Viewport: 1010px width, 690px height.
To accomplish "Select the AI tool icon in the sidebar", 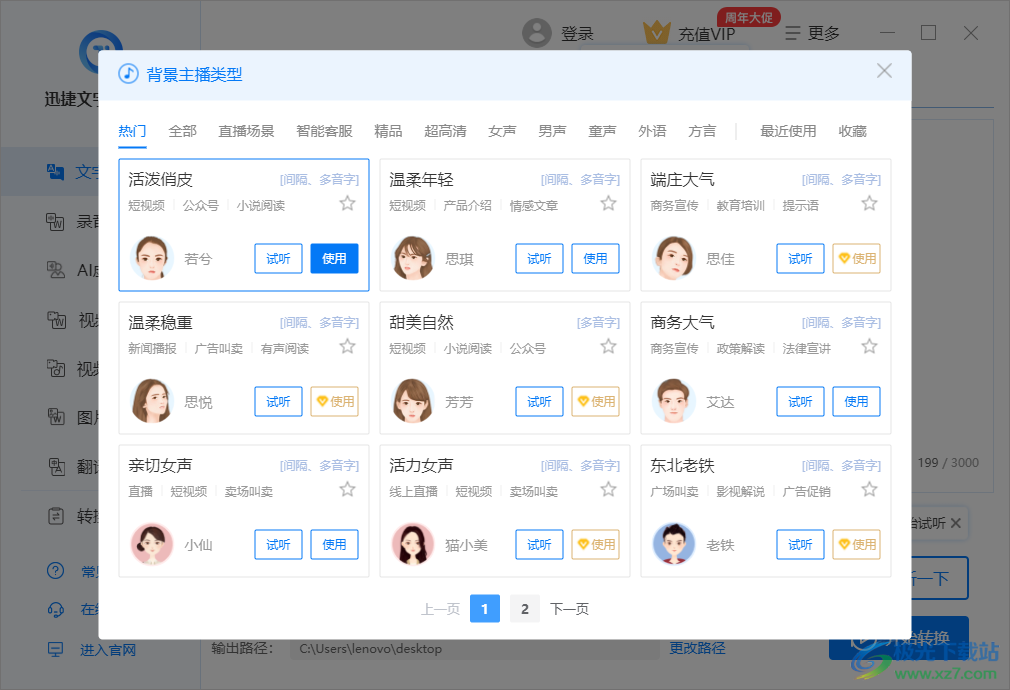I will pos(55,270).
